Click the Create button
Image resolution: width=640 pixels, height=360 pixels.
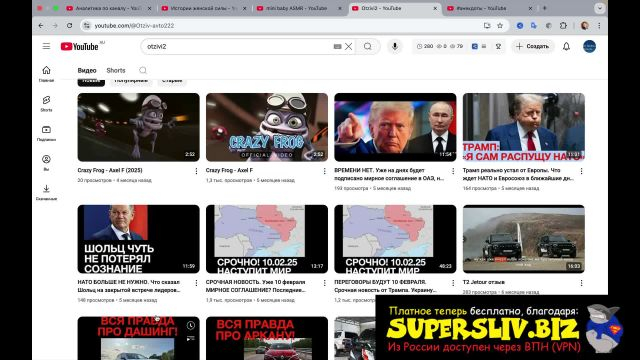(533, 47)
